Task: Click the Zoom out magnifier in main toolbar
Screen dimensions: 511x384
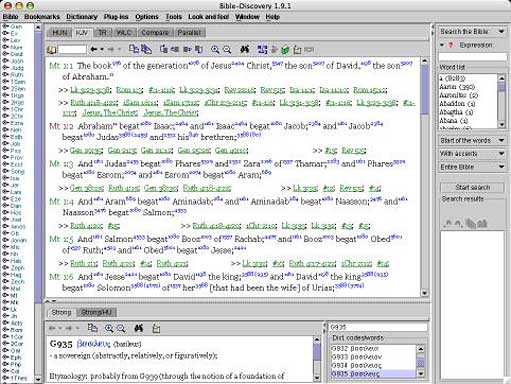Action: click(227, 50)
